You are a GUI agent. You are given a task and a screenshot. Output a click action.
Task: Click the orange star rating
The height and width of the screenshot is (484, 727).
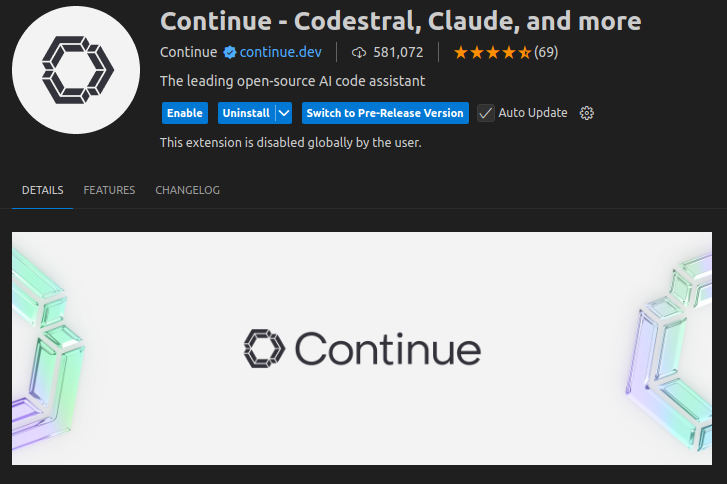(492, 52)
